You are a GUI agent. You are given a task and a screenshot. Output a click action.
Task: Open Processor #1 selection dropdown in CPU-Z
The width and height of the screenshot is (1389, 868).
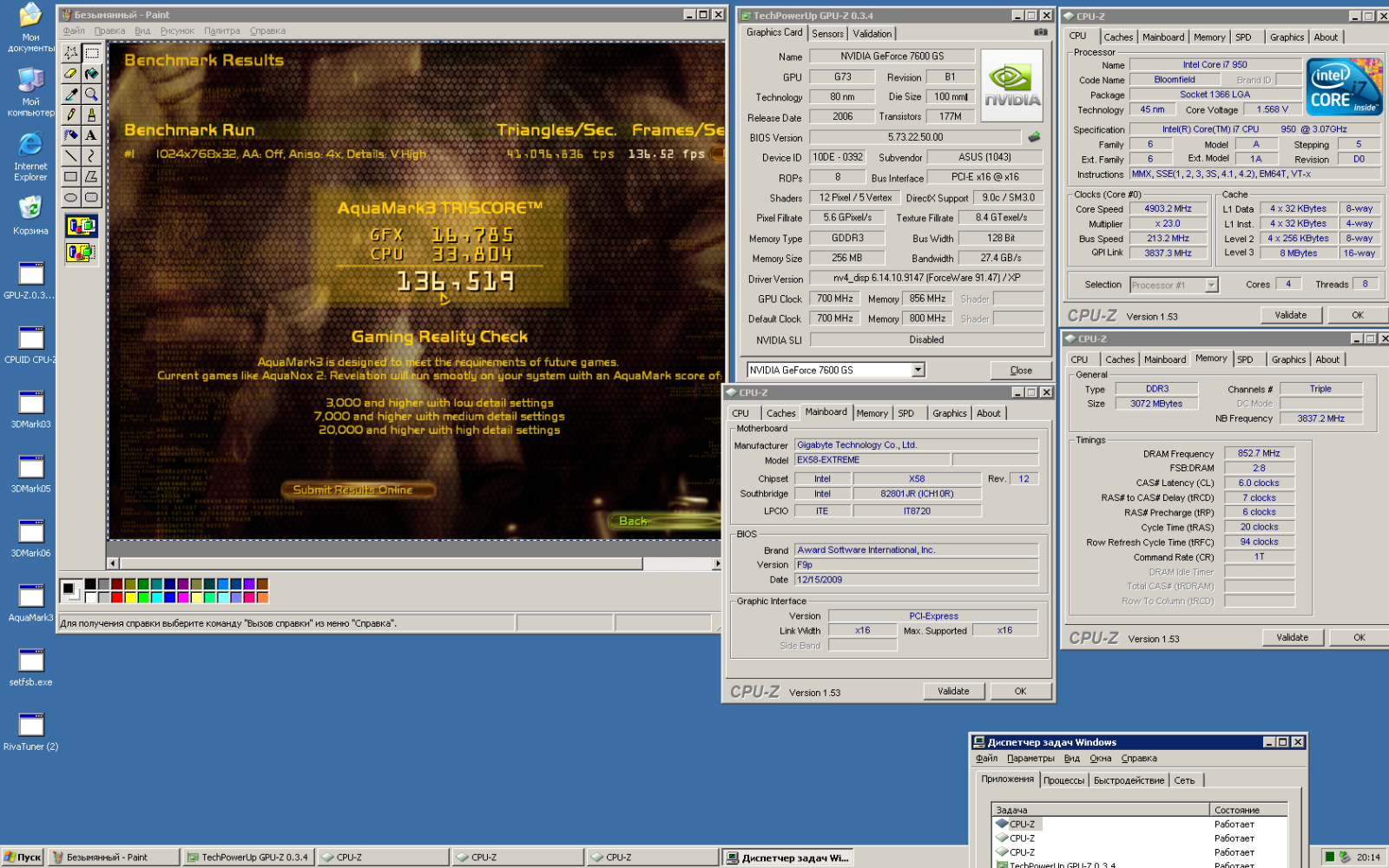click(x=1211, y=285)
